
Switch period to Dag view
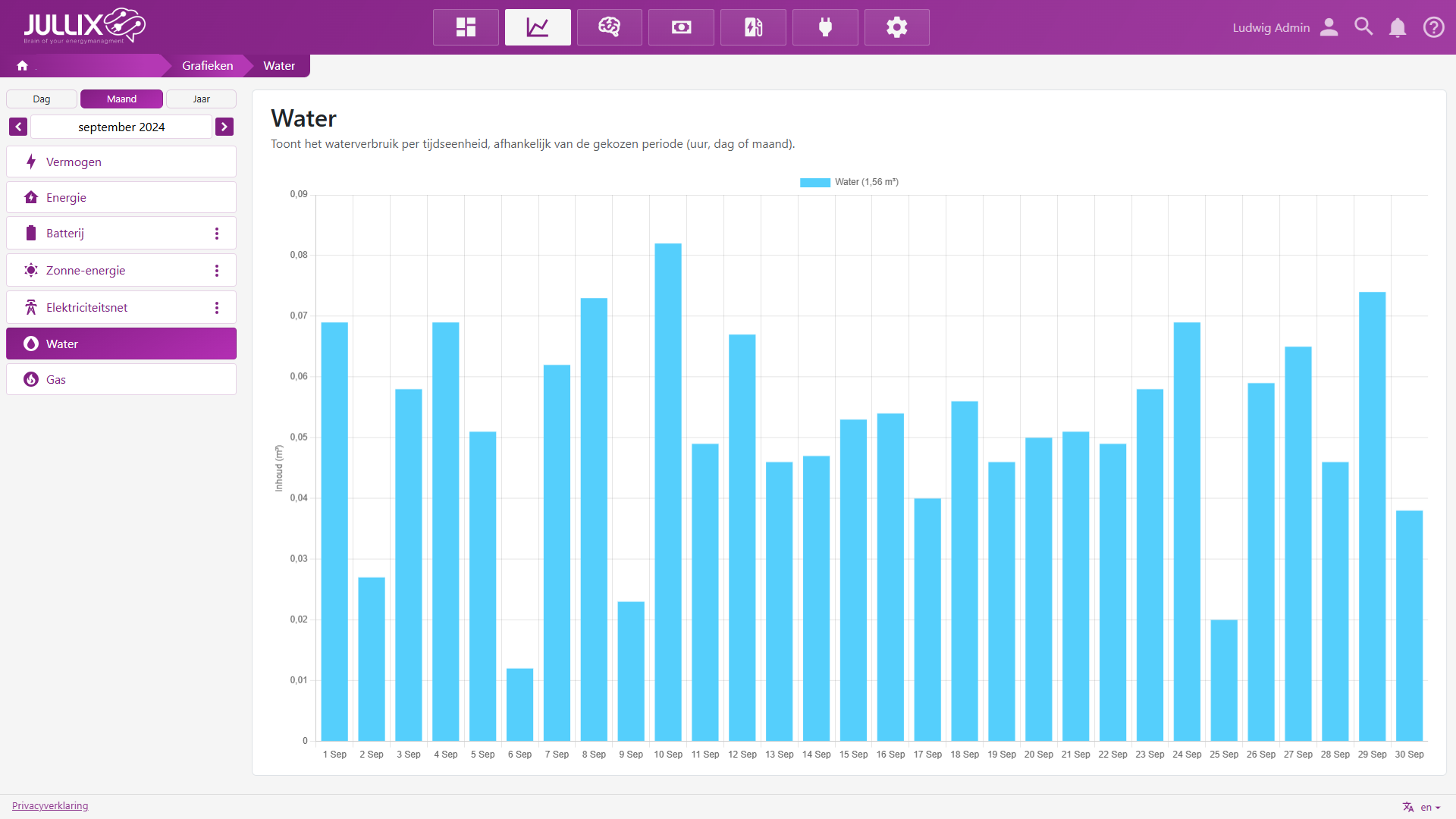click(x=42, y=99)
